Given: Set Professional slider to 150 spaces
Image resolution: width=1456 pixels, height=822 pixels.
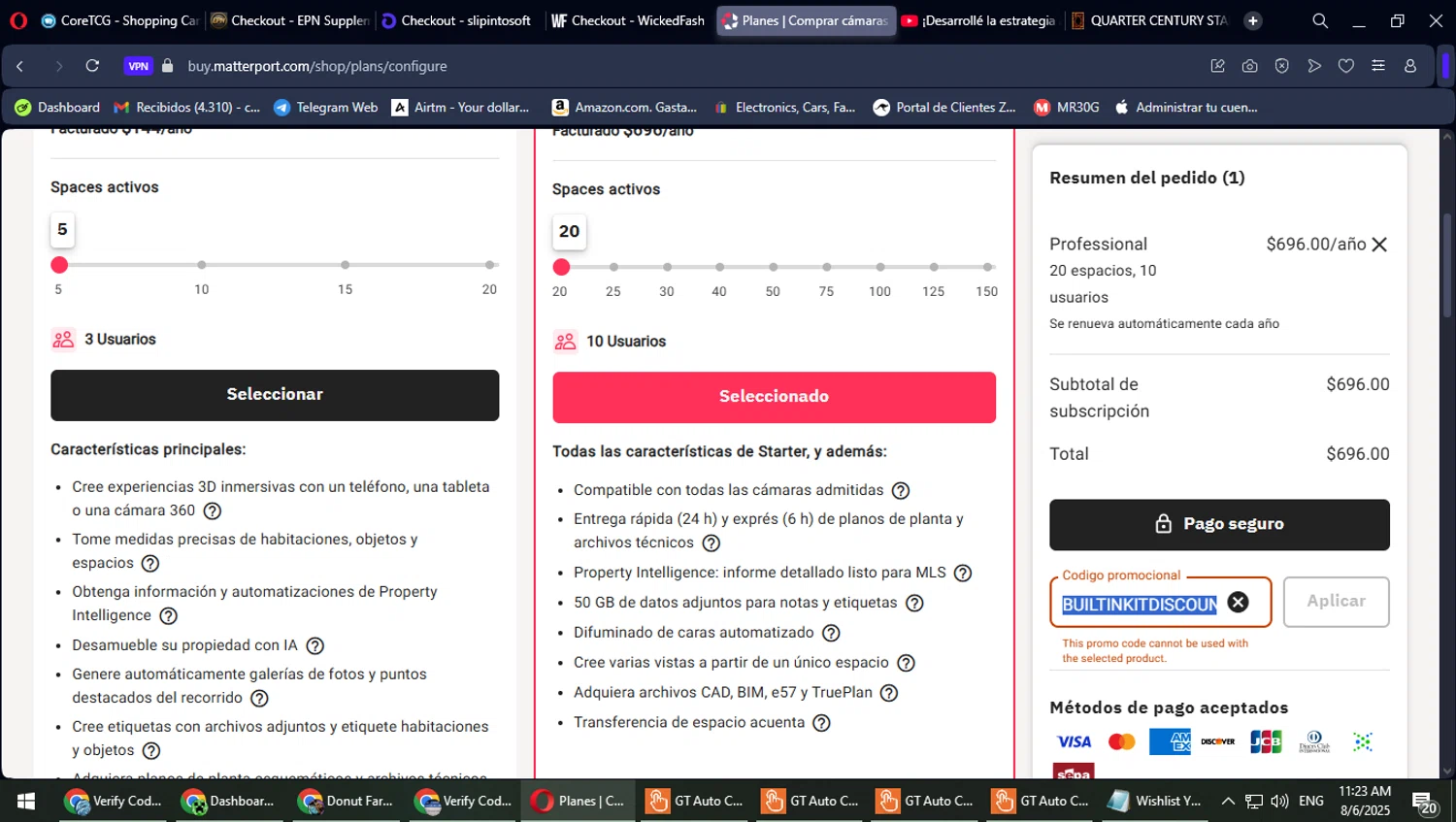Looking at the screenshot, I should 987,267.
